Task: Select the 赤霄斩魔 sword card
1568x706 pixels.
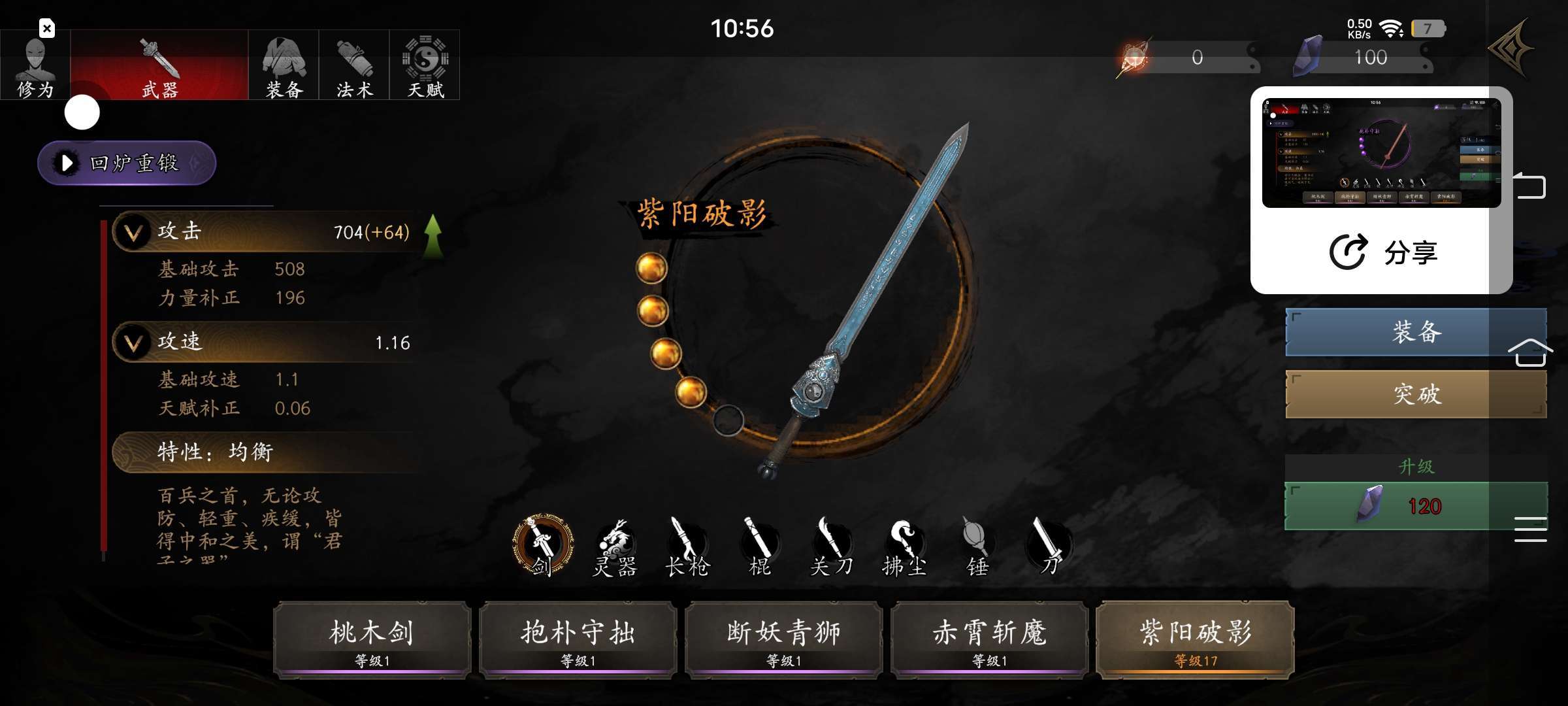Action: (989, 639)
